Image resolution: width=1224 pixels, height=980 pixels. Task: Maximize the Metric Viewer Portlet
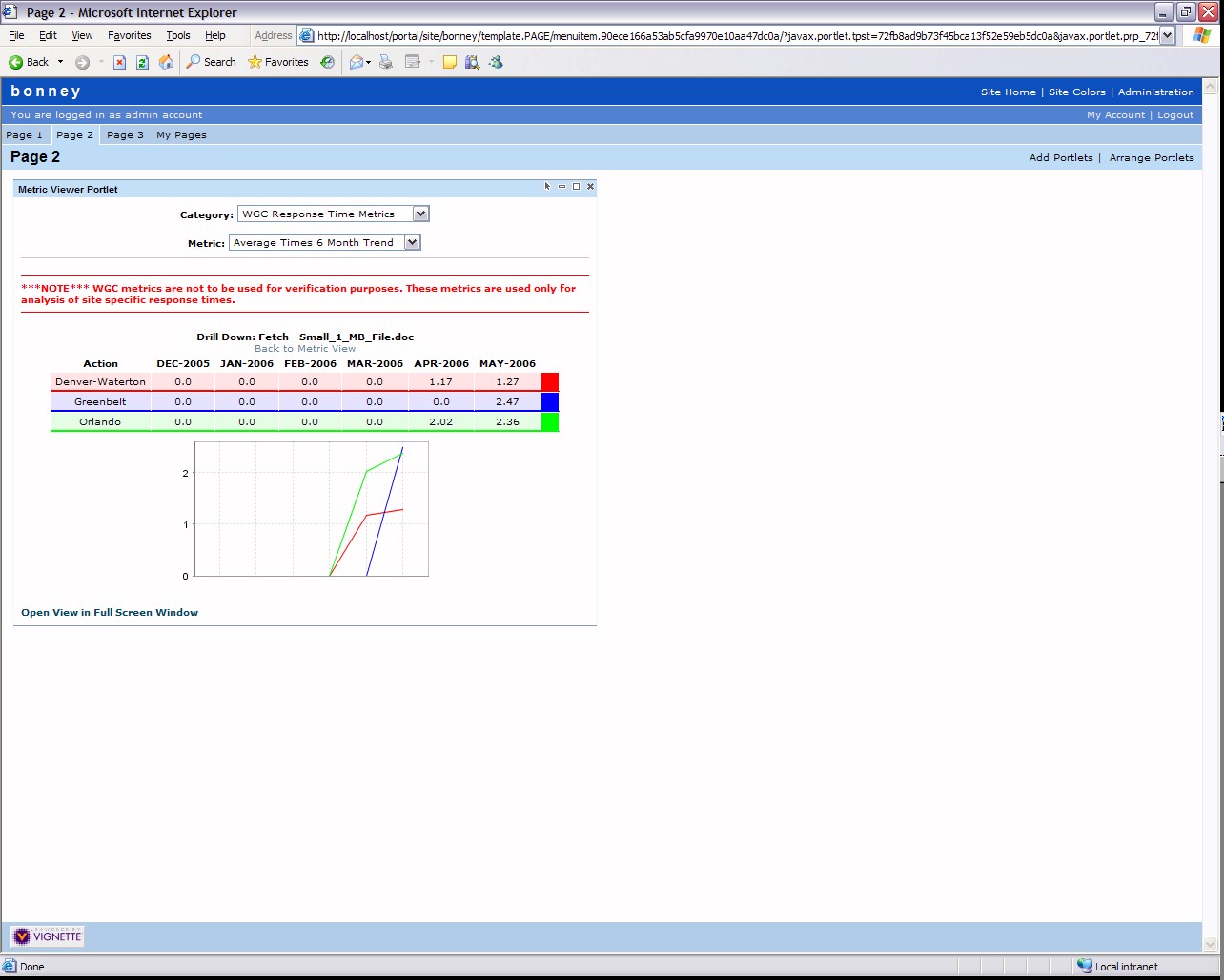[576, 187]
